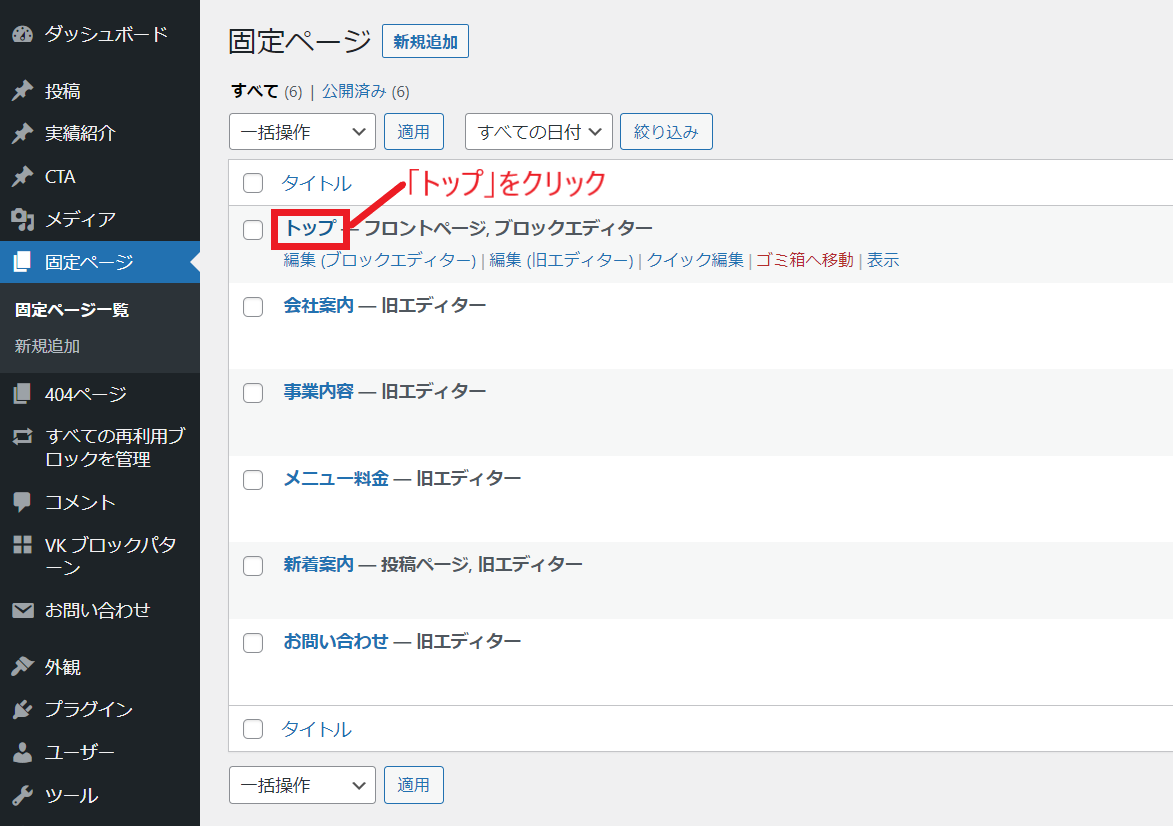Click the Dashboard gauge icon in sidebar
1173x826 pixels.
click(22, 34)
